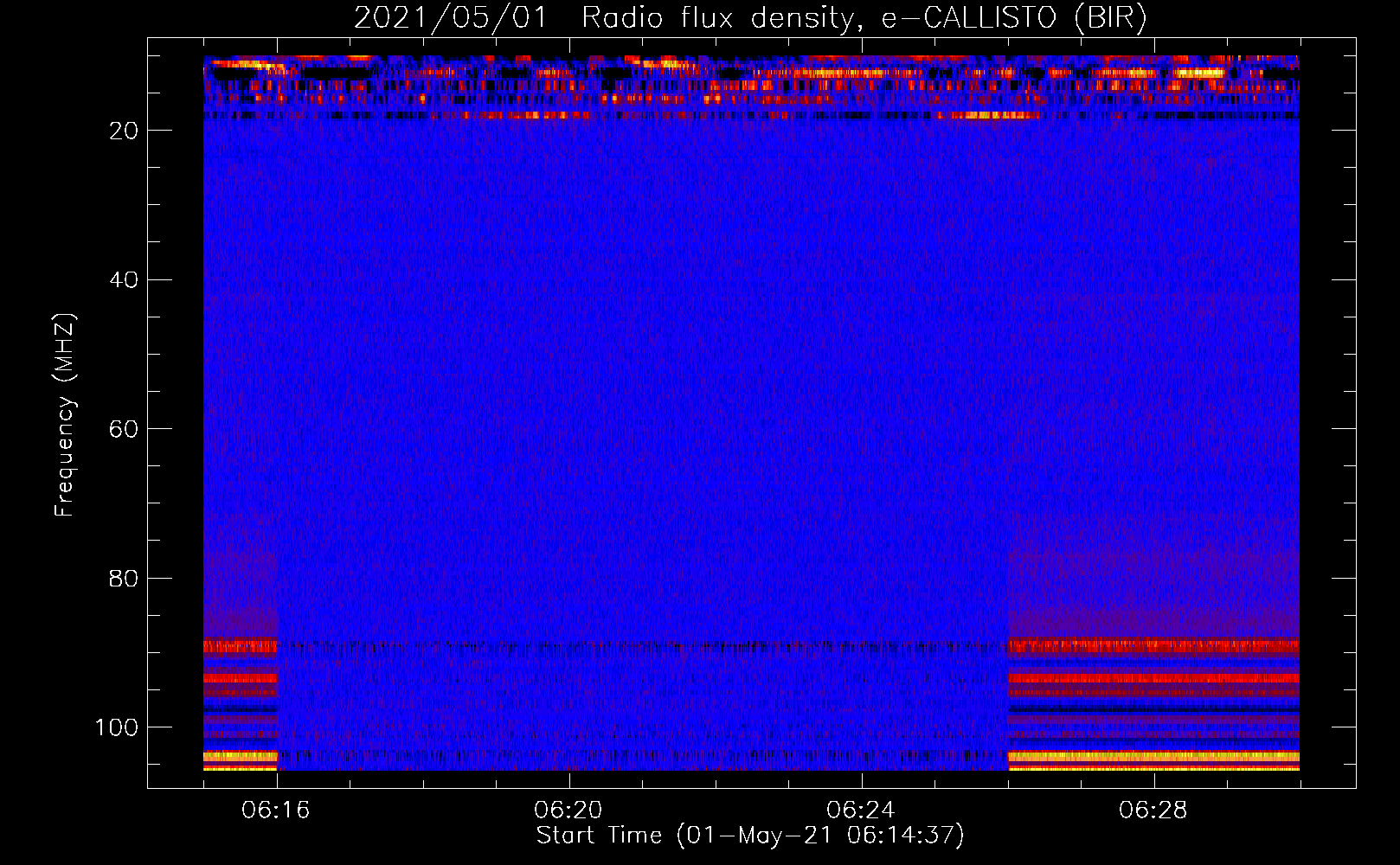The image size is (1400, 865).
Task: Click the "Frequency (MHZ)" axis label
Action: pyautogui.click(x=65, y=414)
